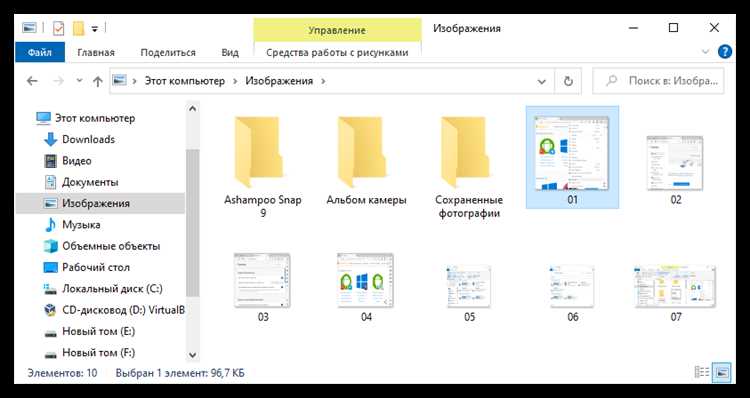Refresh the current folder

pyautogui.click(x=568, y=81)
